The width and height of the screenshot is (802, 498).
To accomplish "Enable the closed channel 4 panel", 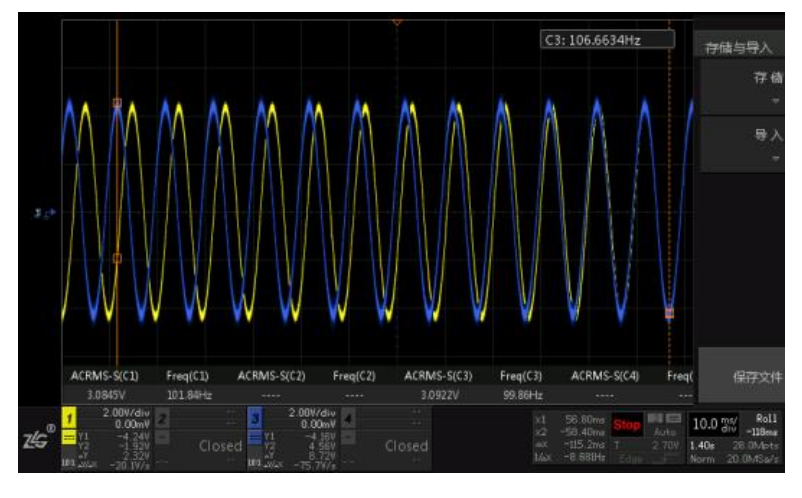I will point(390,444).
